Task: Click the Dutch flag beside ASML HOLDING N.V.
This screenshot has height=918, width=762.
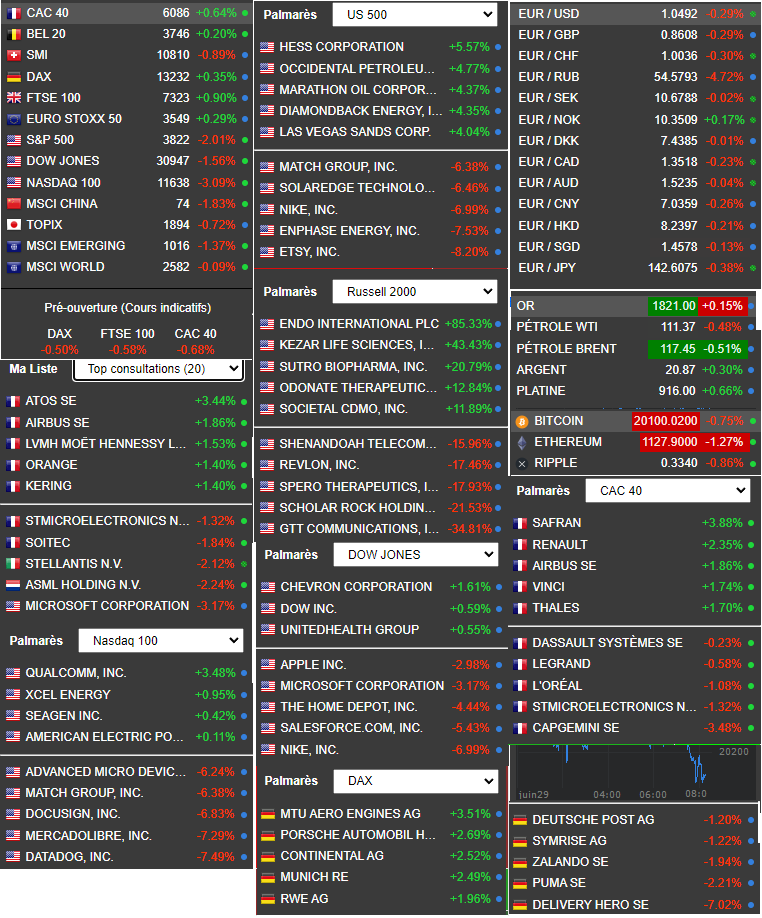Action: pos(13,585)
